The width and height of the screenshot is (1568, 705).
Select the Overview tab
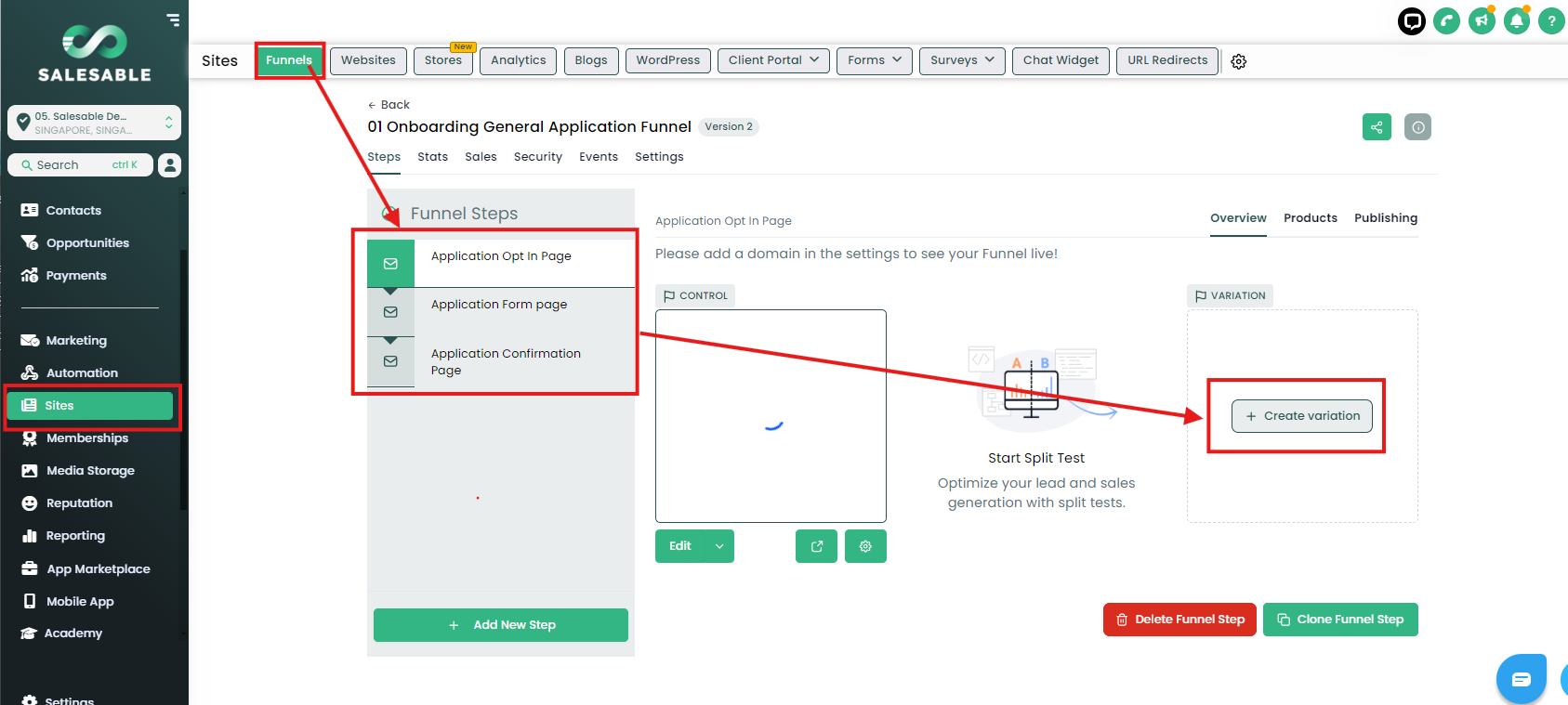click(1238, 218)
